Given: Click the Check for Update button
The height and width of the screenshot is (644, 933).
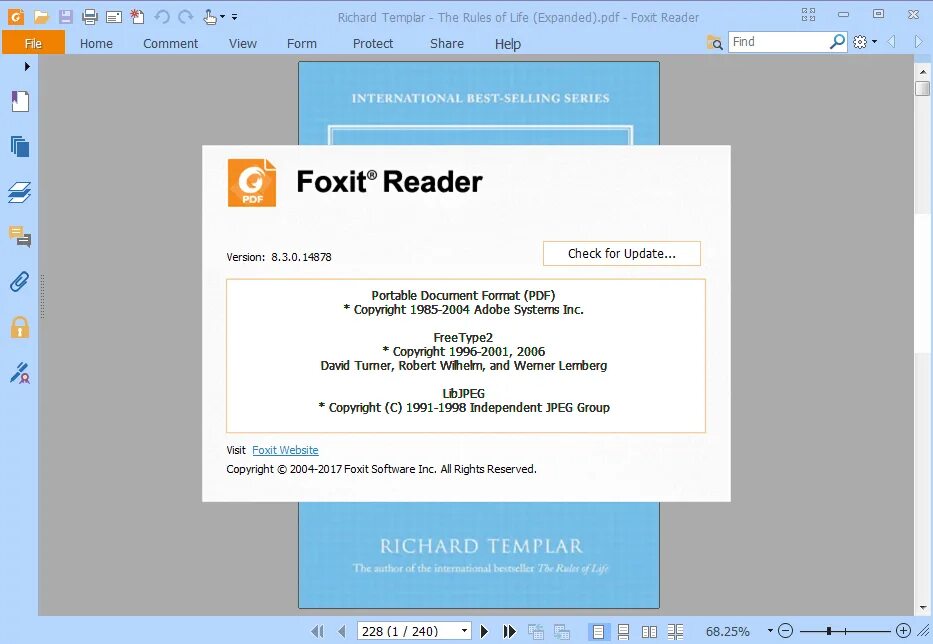Looking at the screenshot, I should (622, 254).
